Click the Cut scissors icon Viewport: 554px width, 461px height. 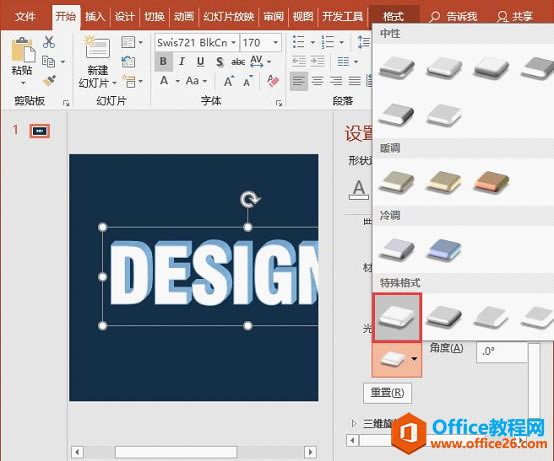point(49,42)
